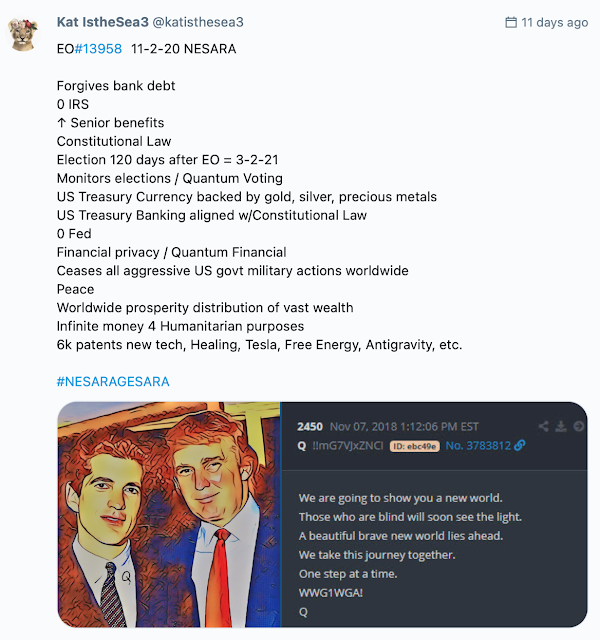Click the chain link icon beside No. 3783812
This screenshot has width=600, height=640.
520,445
